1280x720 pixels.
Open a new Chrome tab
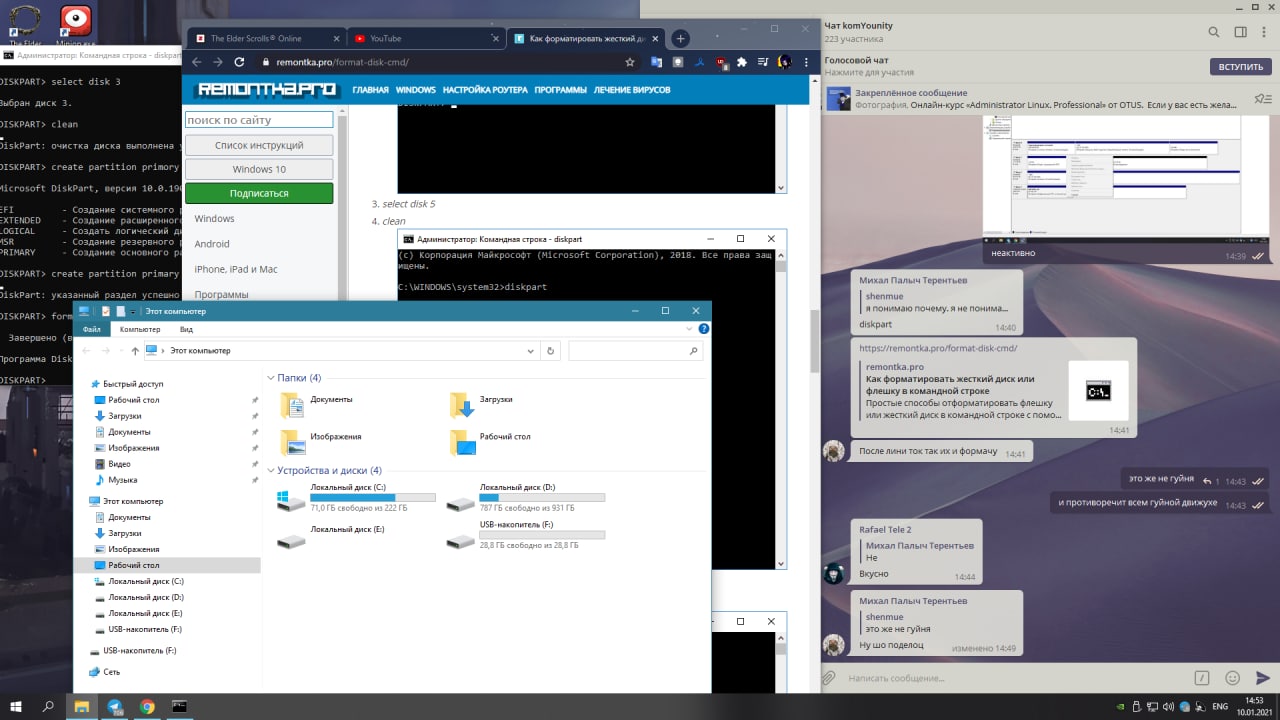pos(680,38)
